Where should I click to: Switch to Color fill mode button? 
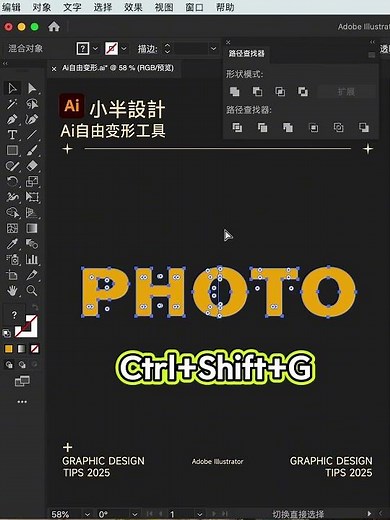pos(8,349)
